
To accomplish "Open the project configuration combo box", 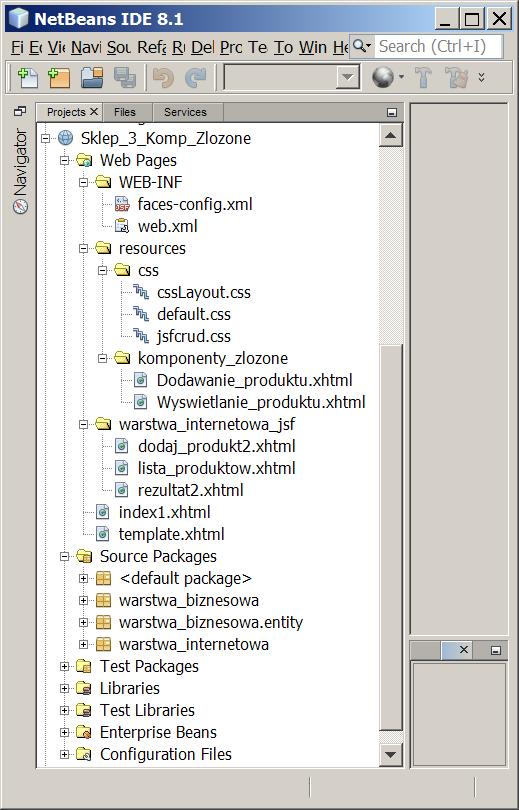I will point(292,77).
